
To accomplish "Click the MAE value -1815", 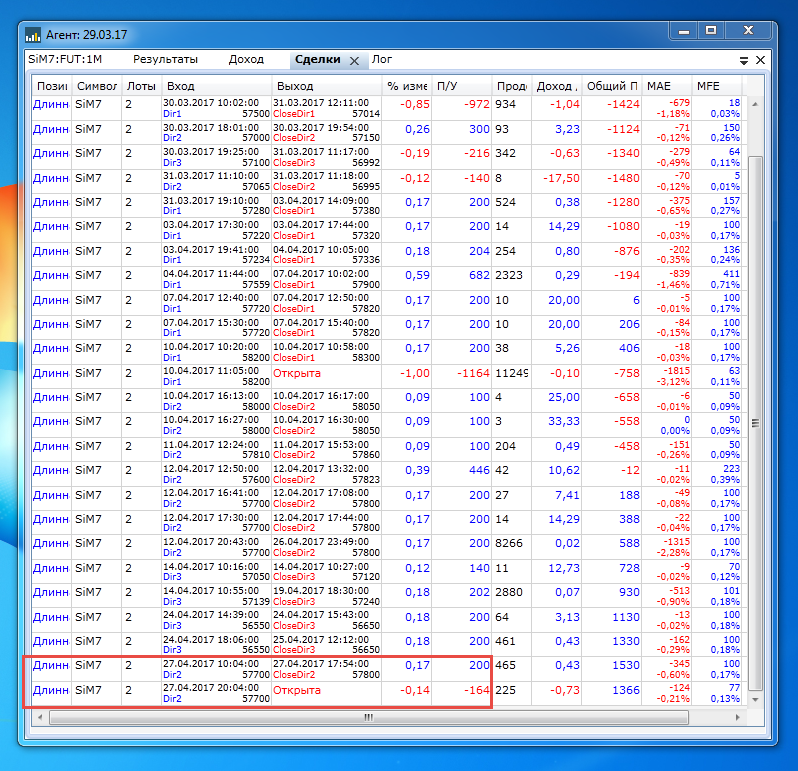I will tap(676, 370).
